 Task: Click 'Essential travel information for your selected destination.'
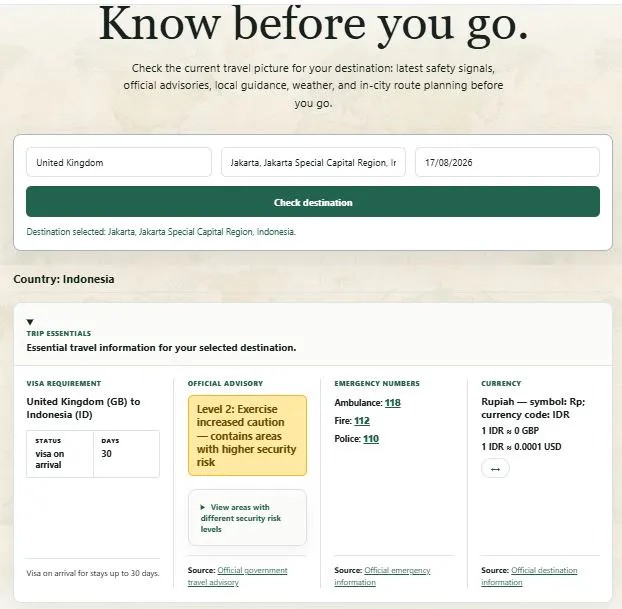coord(161,348)
